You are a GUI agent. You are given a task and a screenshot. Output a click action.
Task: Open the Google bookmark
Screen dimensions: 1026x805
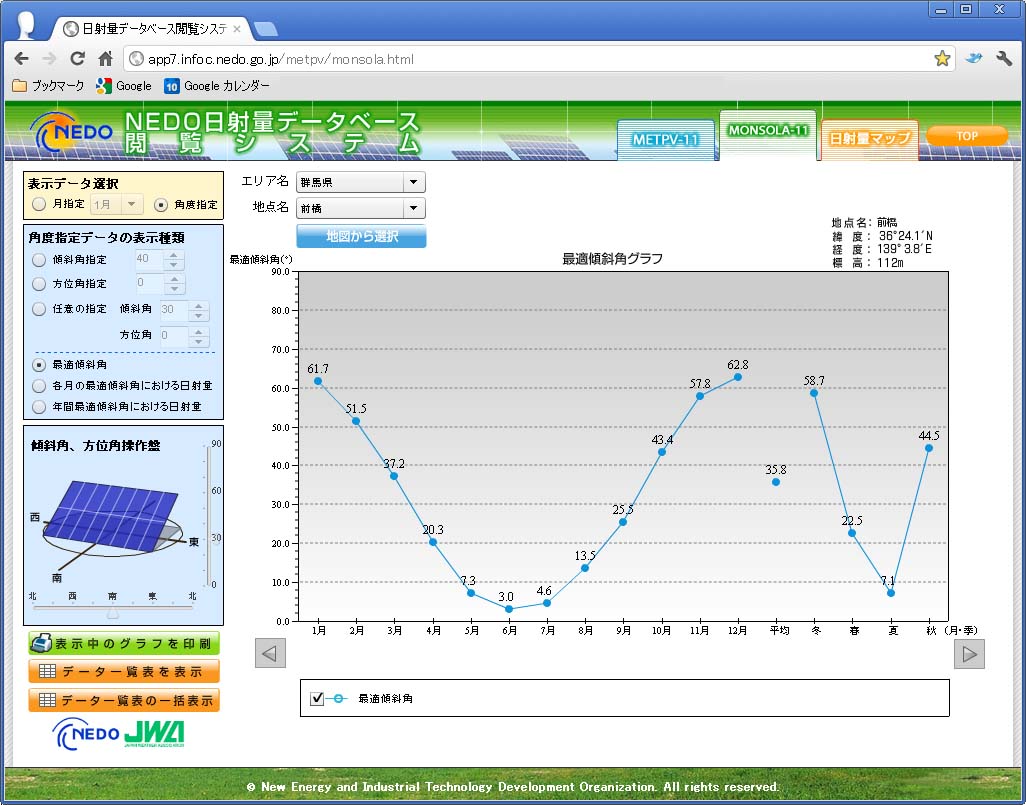124,86
